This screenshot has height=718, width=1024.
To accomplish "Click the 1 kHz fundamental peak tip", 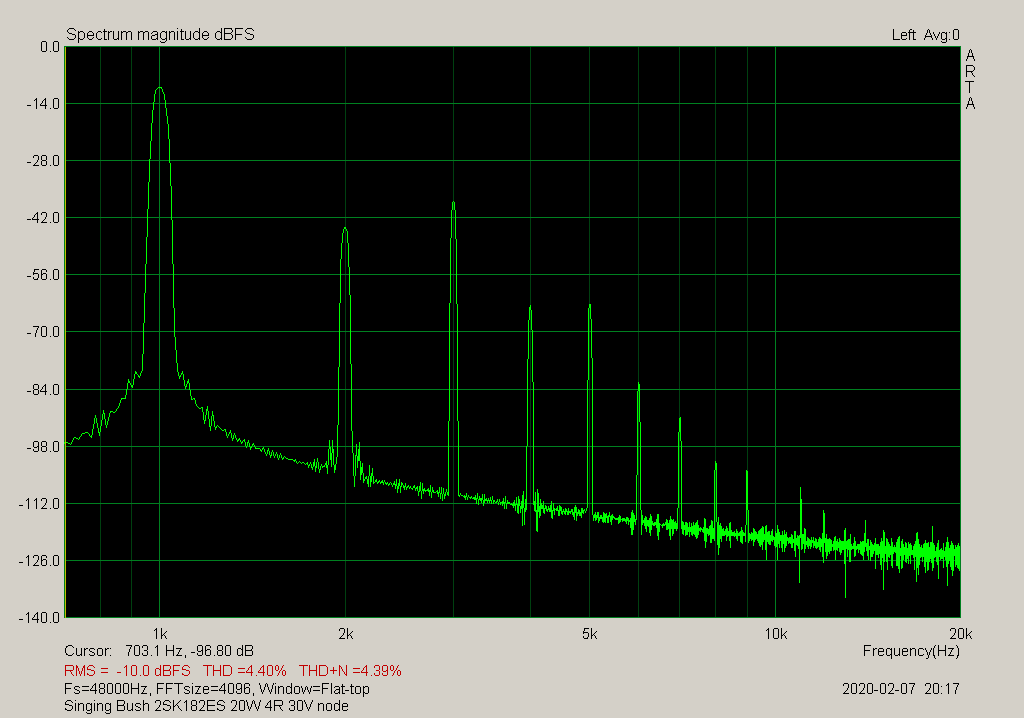I will tap(159, 88).
